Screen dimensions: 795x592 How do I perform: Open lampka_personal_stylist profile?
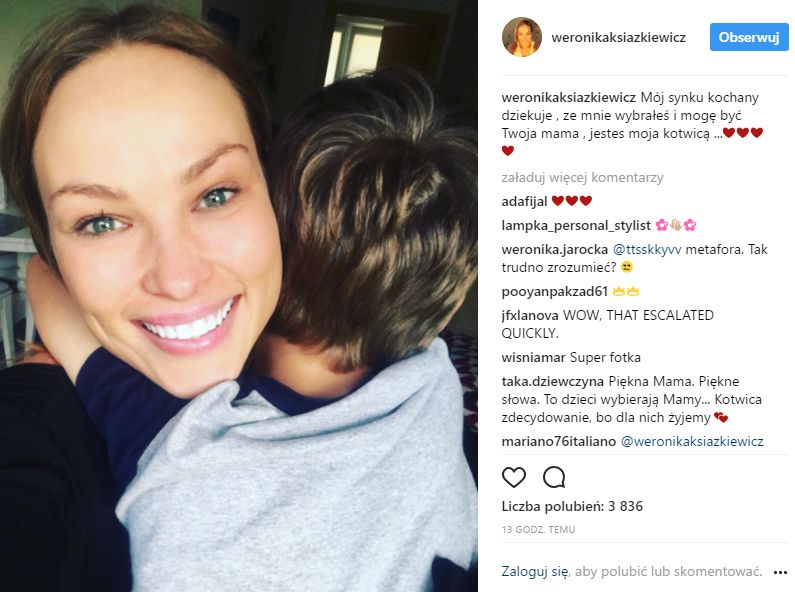coord(576,226)
